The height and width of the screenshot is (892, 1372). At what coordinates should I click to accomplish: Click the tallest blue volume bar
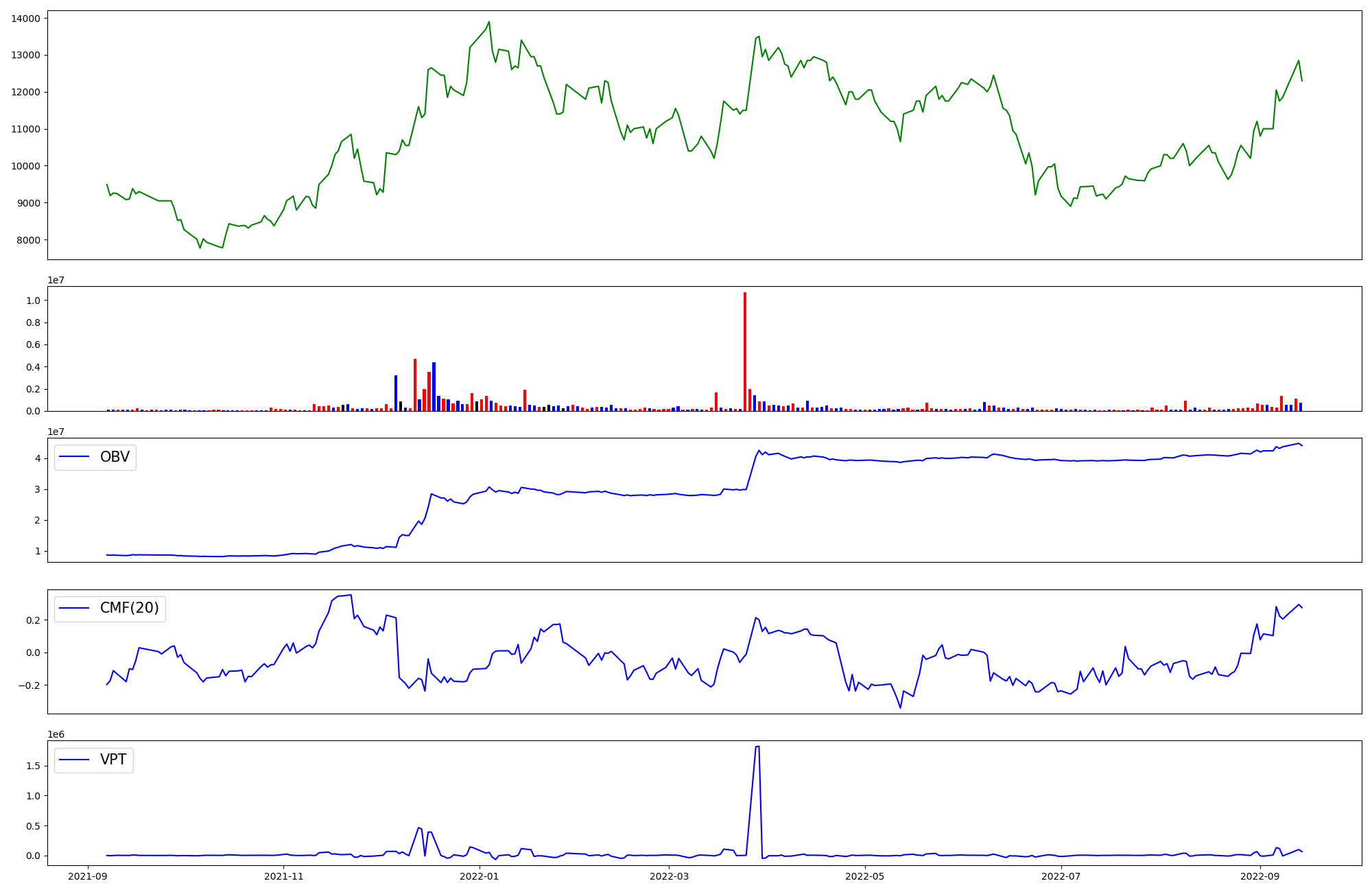[434, 386]
